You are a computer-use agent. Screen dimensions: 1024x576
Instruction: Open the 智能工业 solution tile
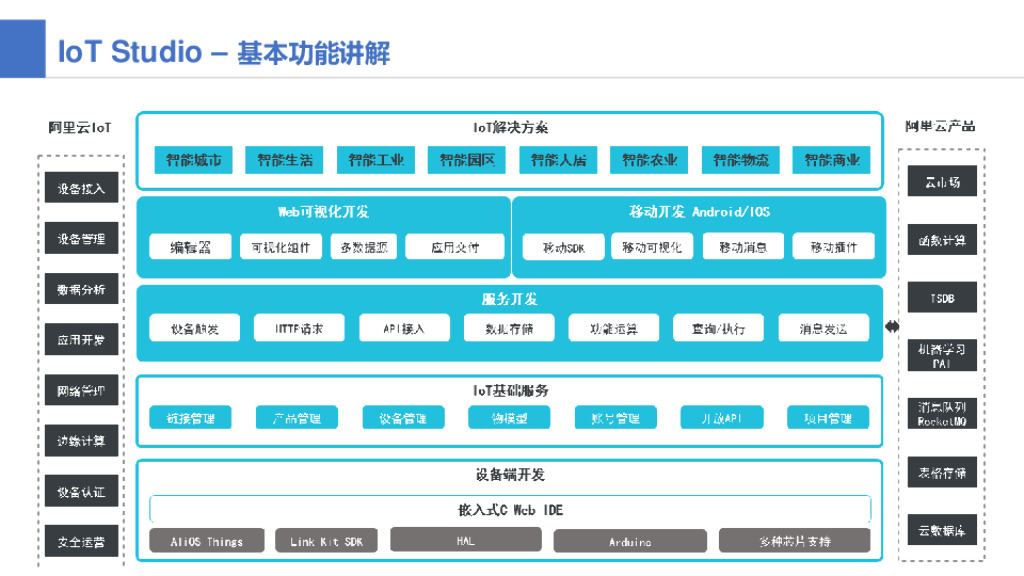[376, 160]
